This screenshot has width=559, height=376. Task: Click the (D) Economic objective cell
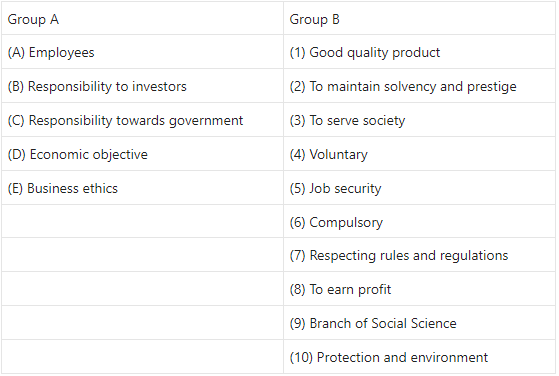pyautogui.click(x=142, y=154)
